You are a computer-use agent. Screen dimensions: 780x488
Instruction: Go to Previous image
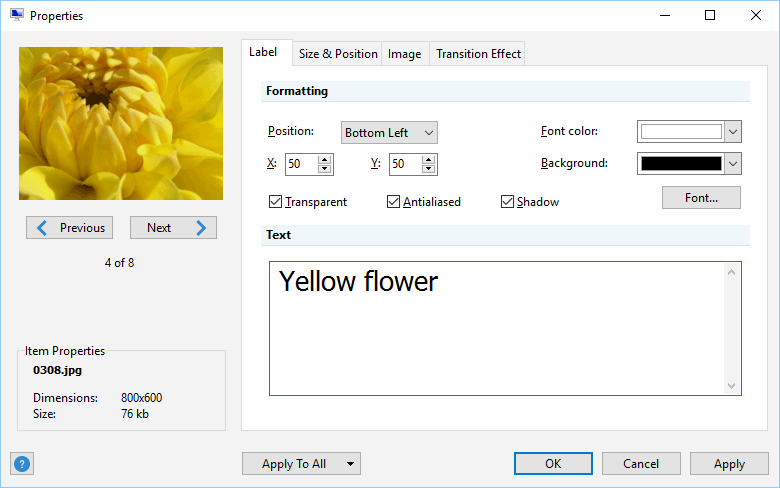point(69,228)
